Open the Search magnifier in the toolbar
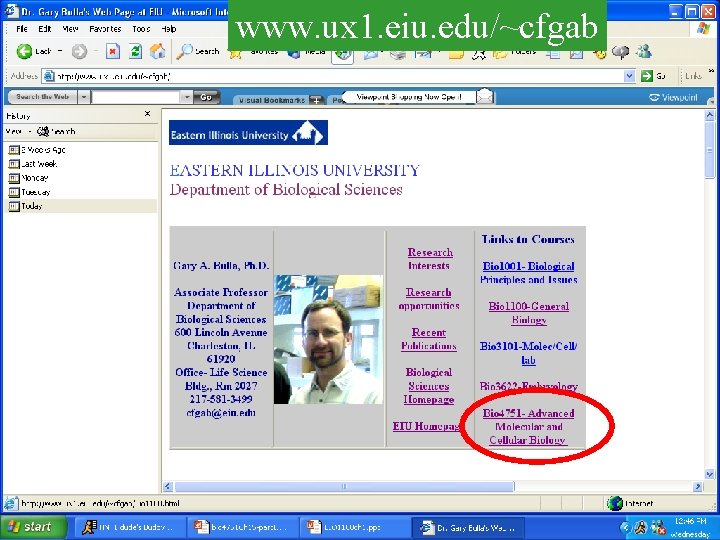 198,51
